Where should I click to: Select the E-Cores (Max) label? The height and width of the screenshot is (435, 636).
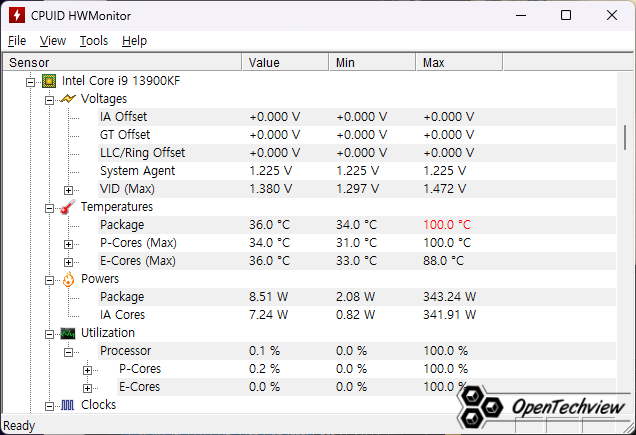(138, 261)
